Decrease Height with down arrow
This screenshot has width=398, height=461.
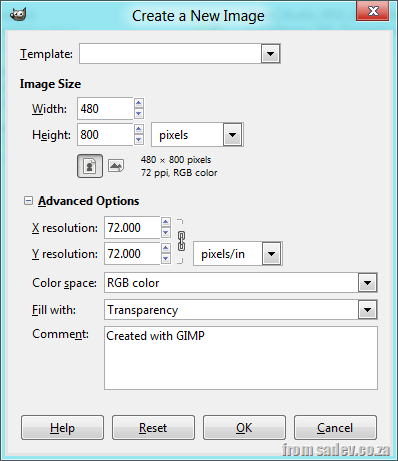139,140
